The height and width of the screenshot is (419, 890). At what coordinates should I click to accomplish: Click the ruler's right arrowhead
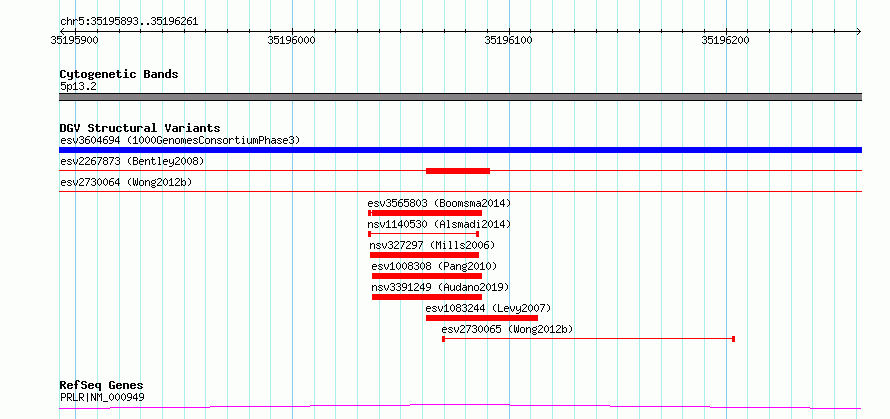(858, 31)
